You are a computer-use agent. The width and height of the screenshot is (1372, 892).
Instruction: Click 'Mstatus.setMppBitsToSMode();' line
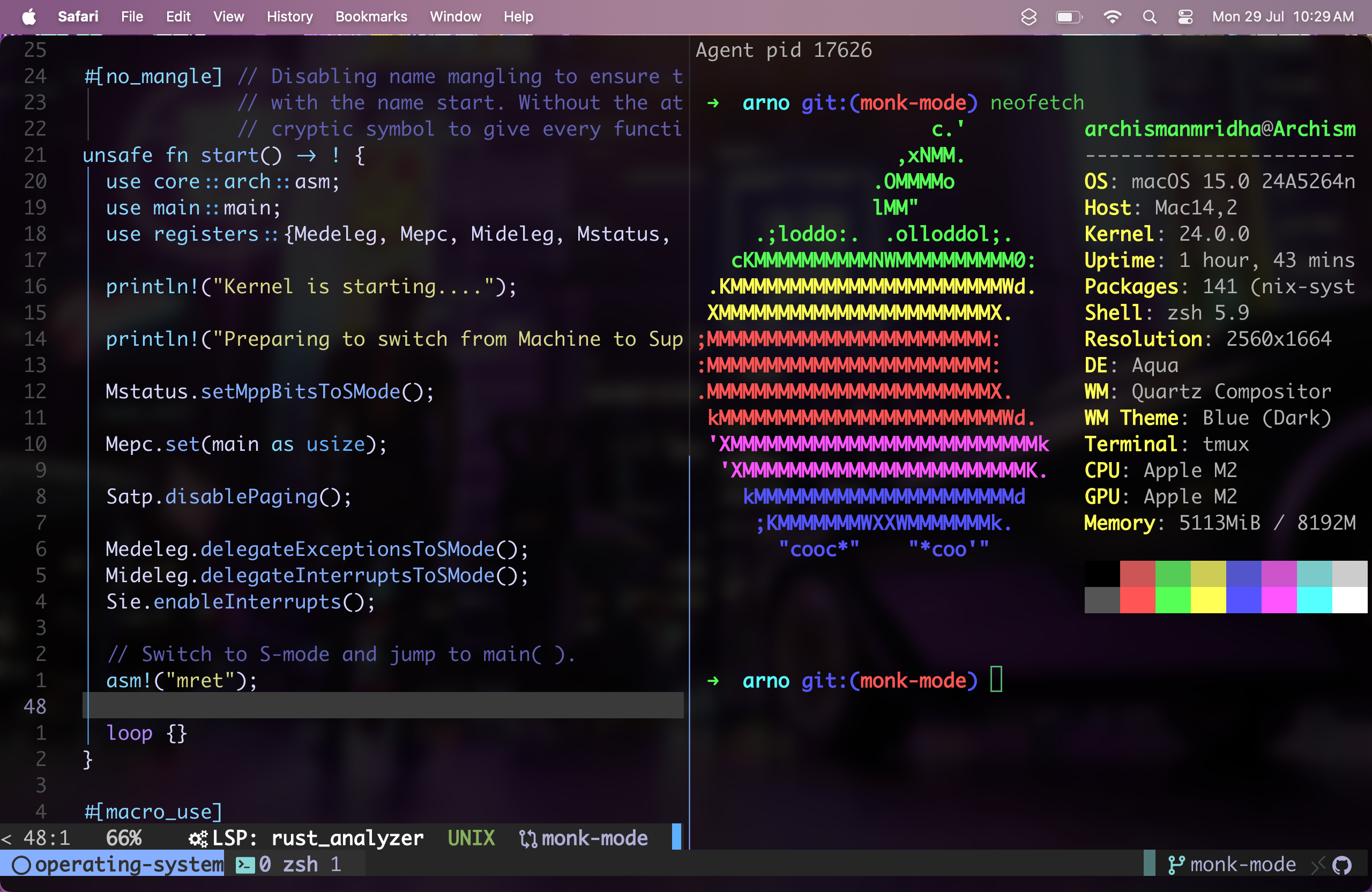click(270, 391)
